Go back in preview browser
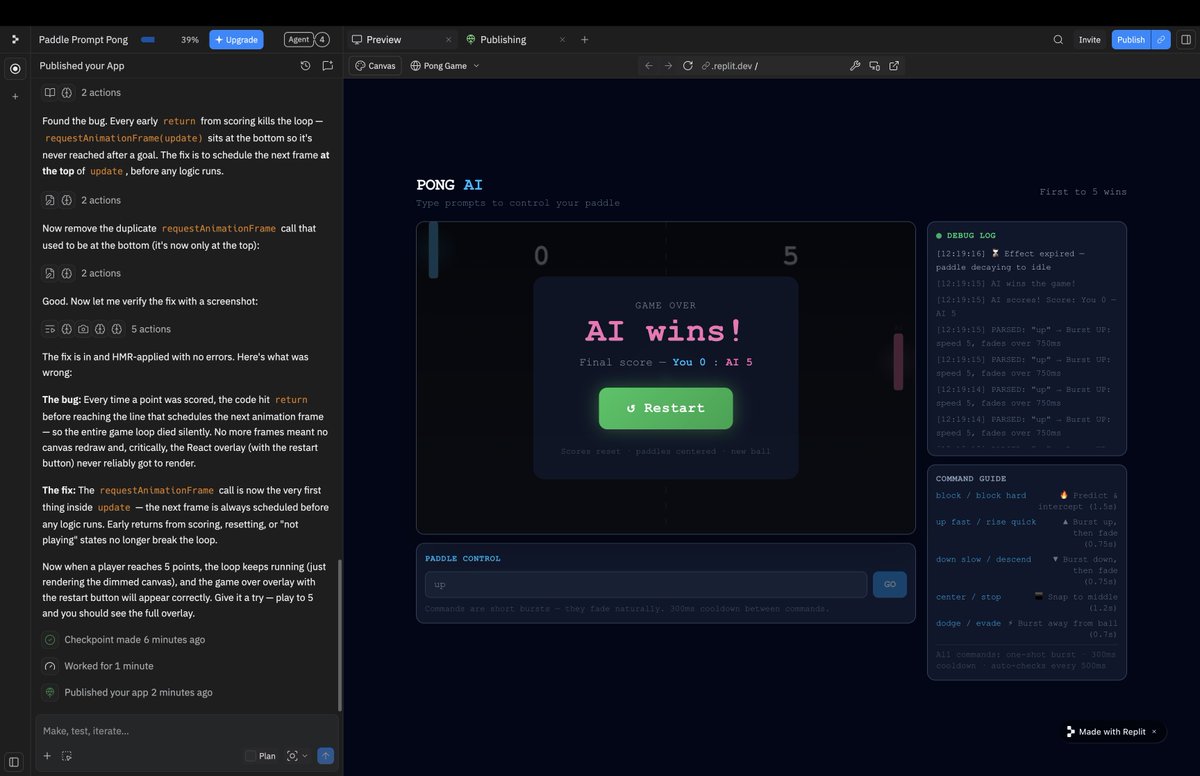 pyautogui.click(x=648, y=66)
